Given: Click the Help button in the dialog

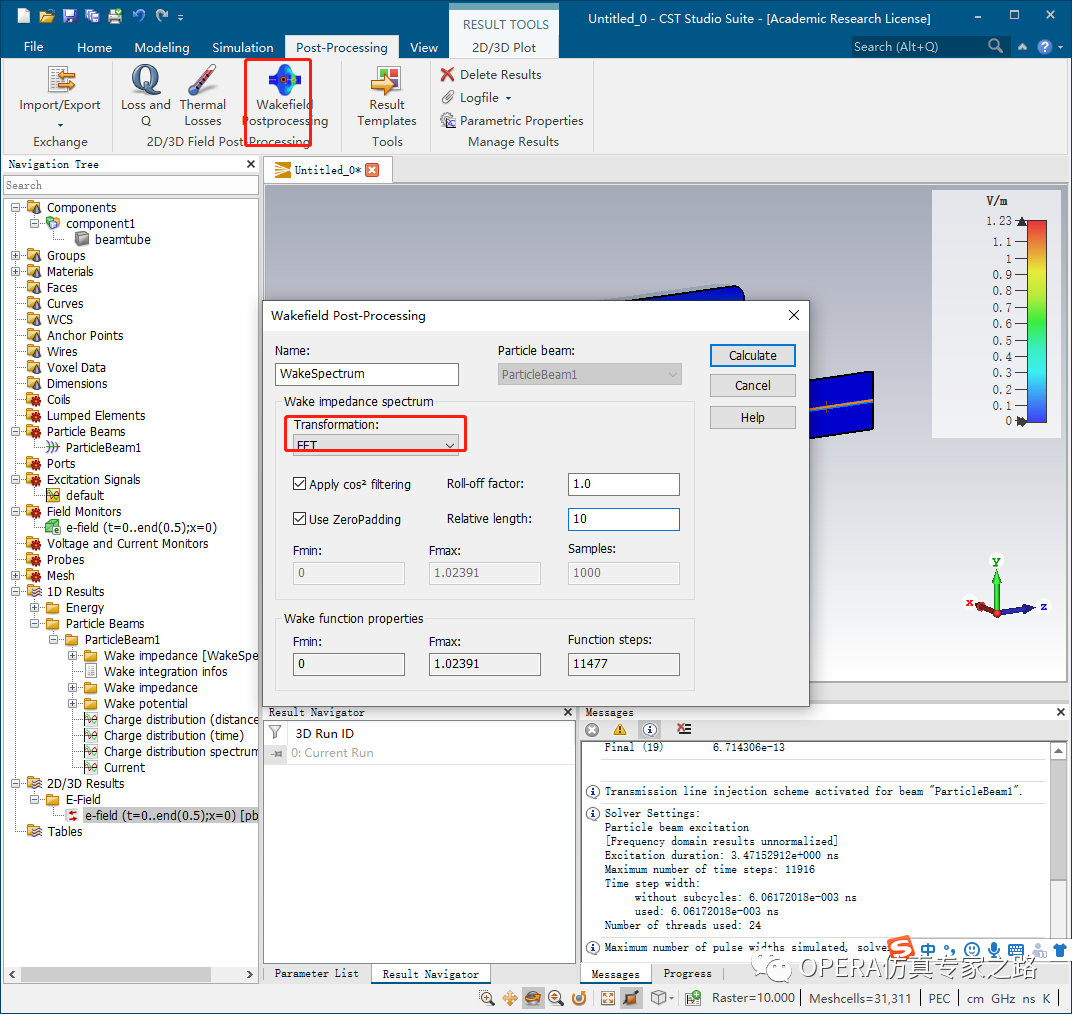Looking at the screenshot, I should [x=753, y=418].
